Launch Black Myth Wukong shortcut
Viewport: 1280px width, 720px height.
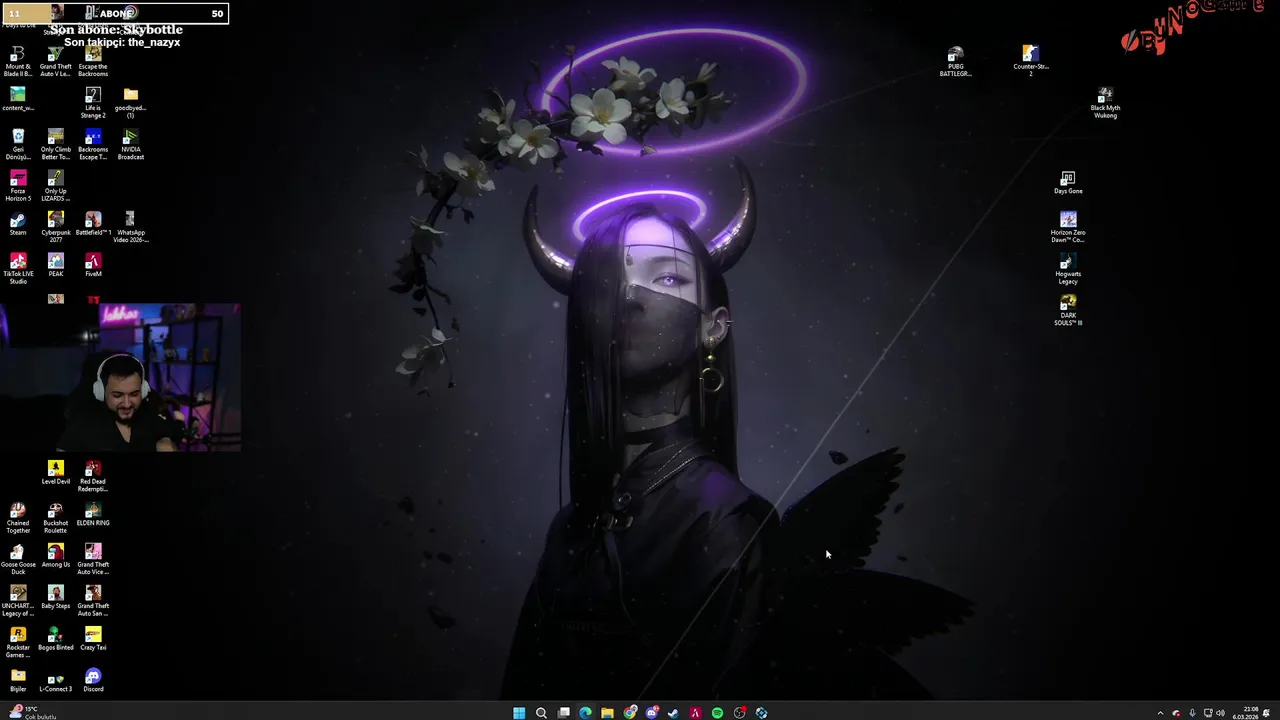tap(1105, 103)
